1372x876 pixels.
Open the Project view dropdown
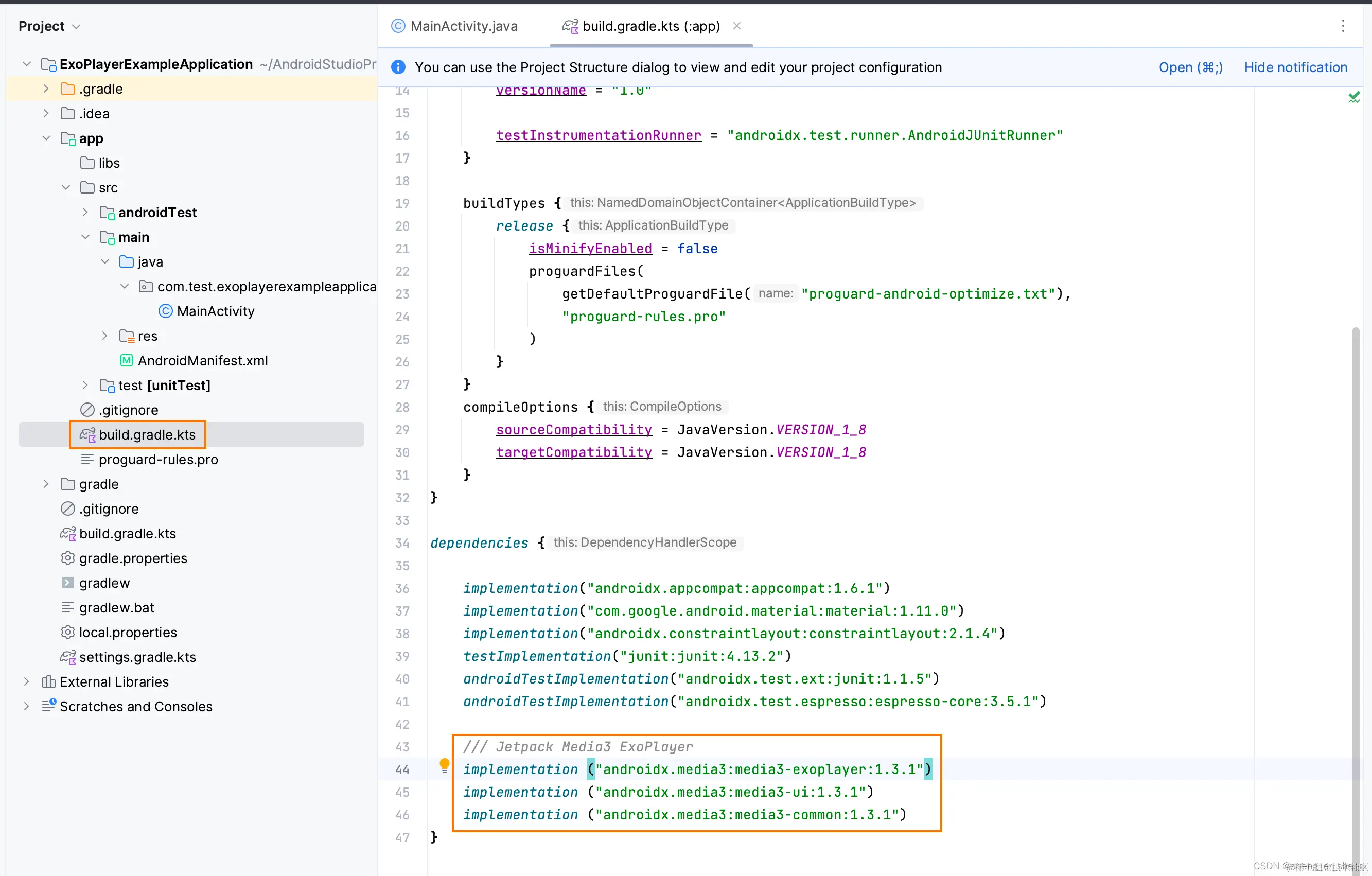[49, 26]
